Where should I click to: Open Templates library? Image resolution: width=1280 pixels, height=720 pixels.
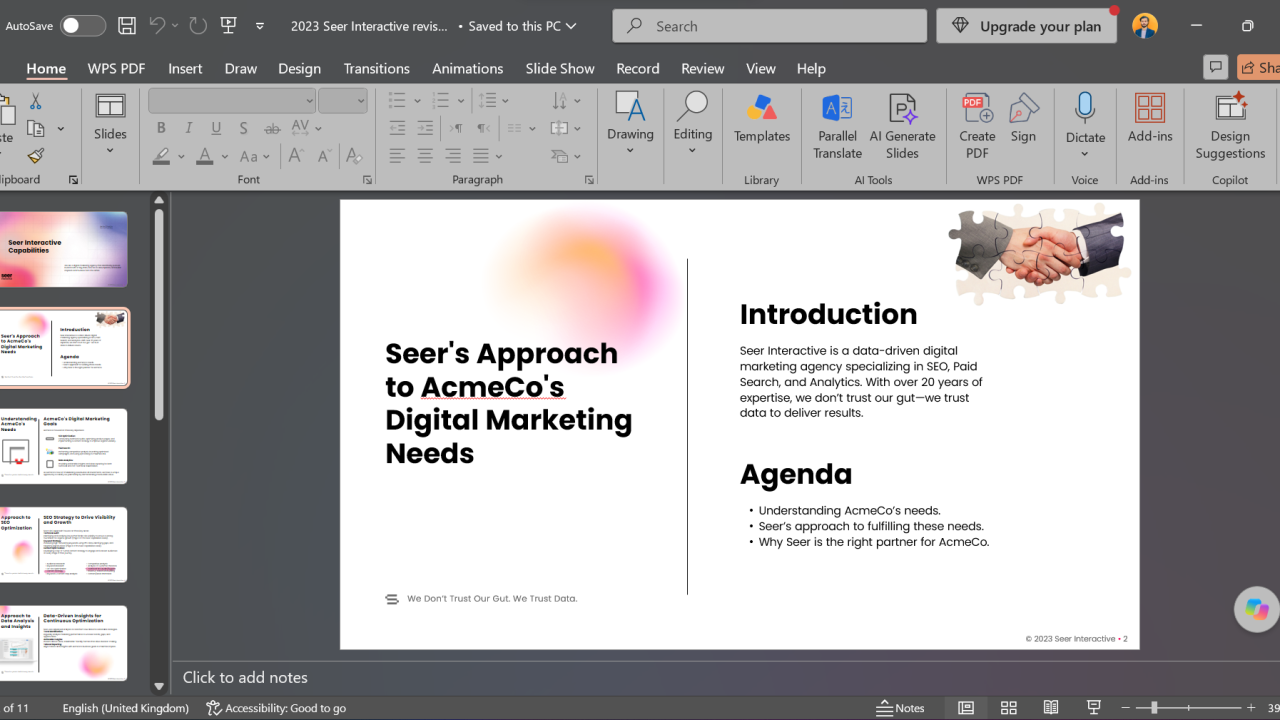762,118
